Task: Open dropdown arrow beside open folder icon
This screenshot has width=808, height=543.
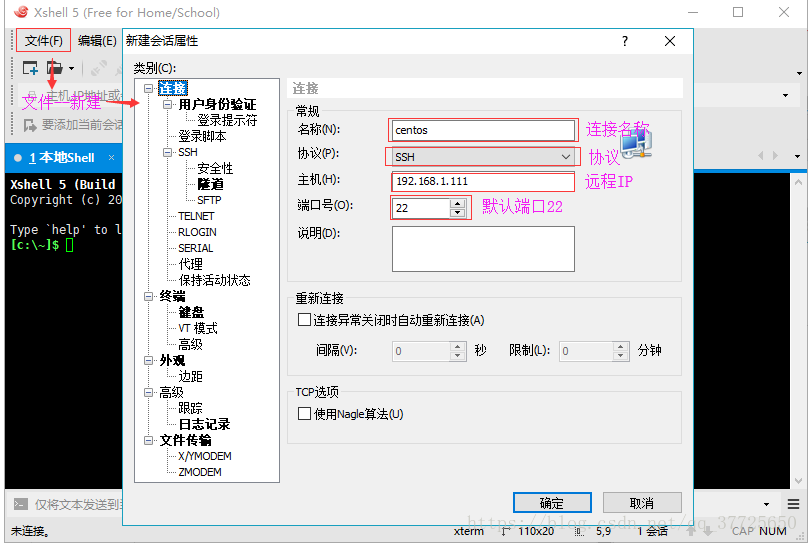Action: 71,69
